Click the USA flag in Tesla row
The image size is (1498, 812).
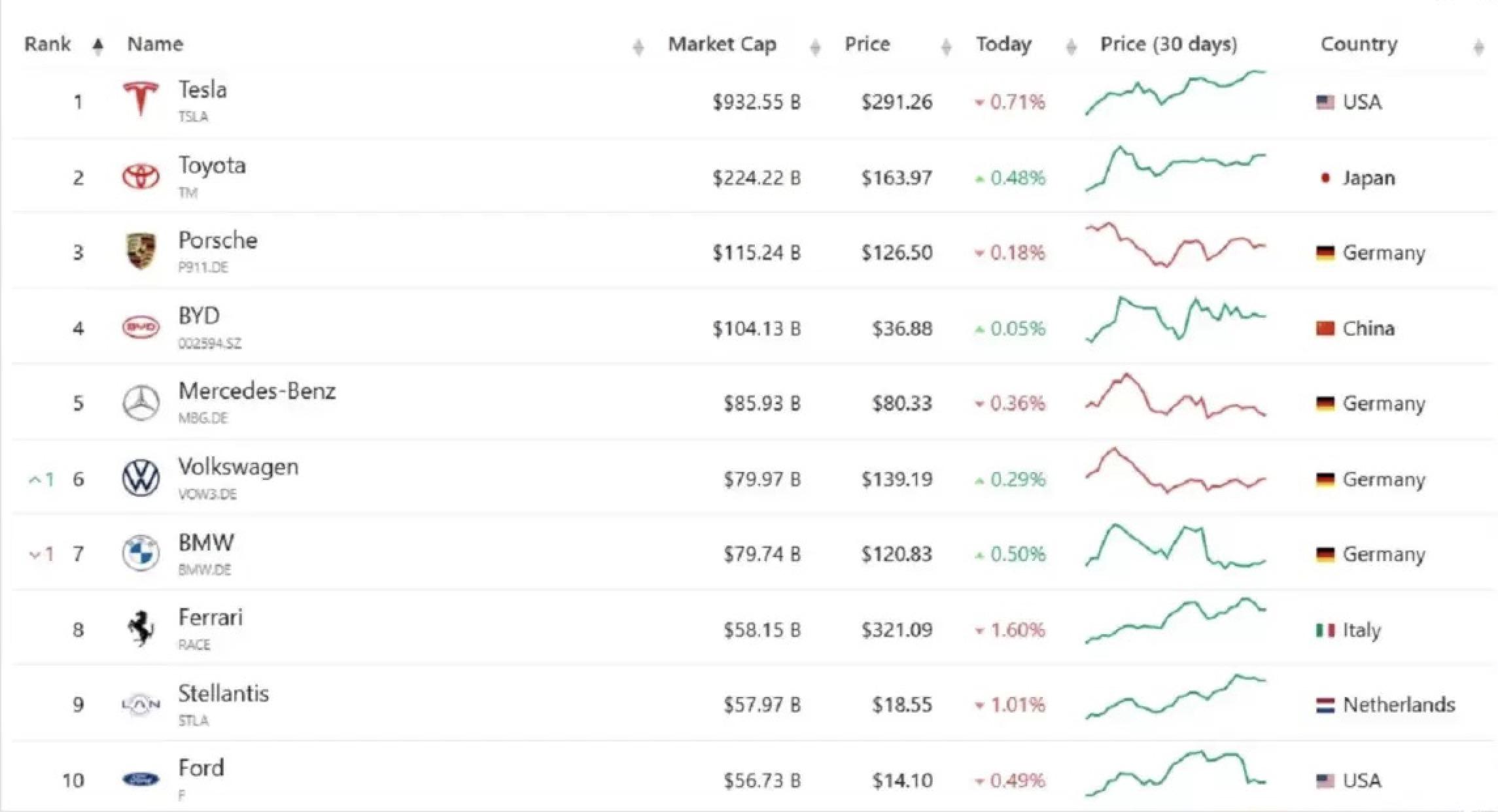[1325, 102]
